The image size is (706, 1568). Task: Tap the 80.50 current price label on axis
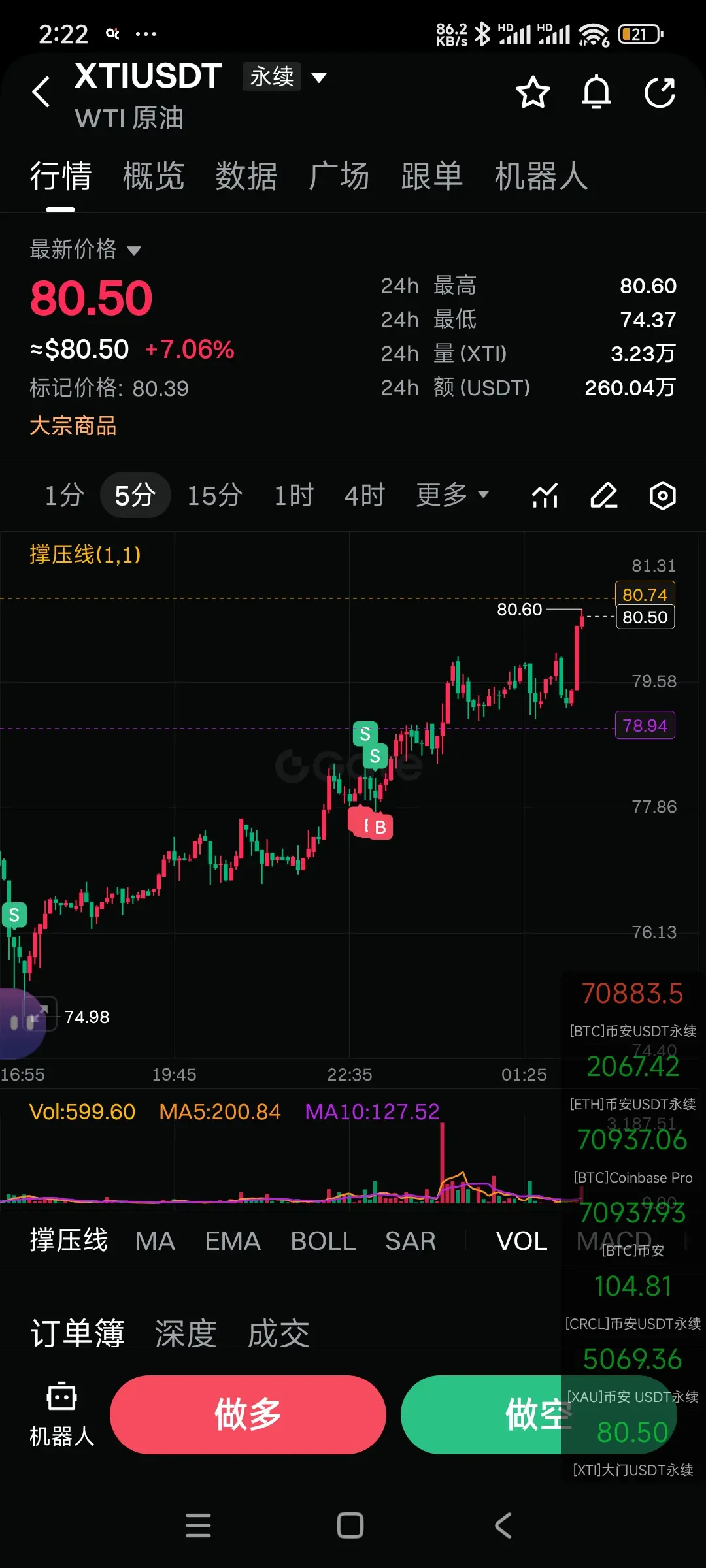click(x=645, y=617)
